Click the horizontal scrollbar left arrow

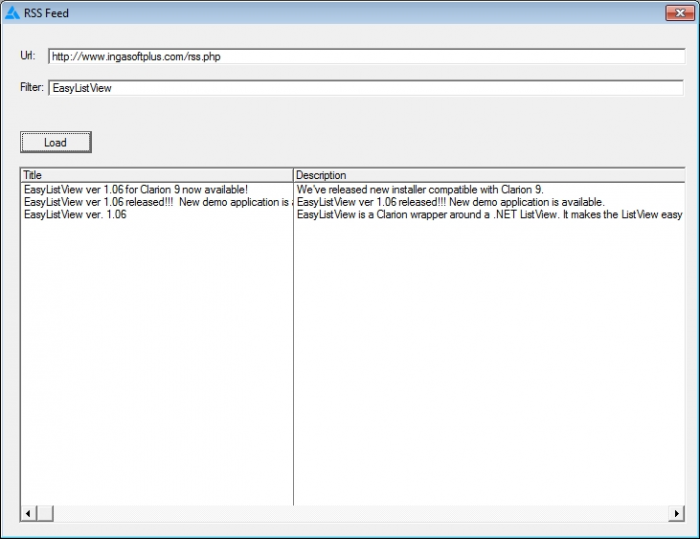(28, 514)
